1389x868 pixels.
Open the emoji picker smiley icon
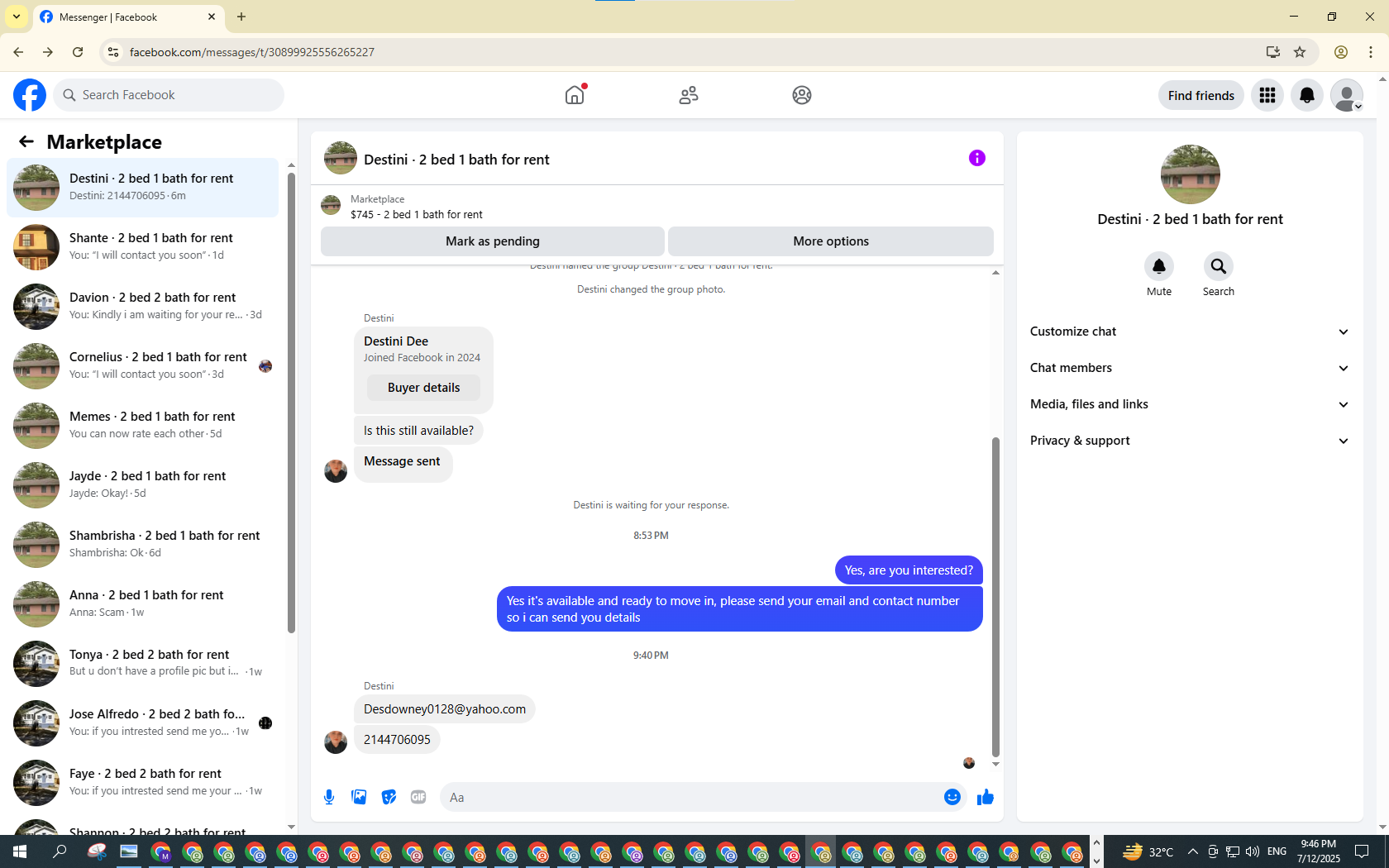(x=952, y=797)
